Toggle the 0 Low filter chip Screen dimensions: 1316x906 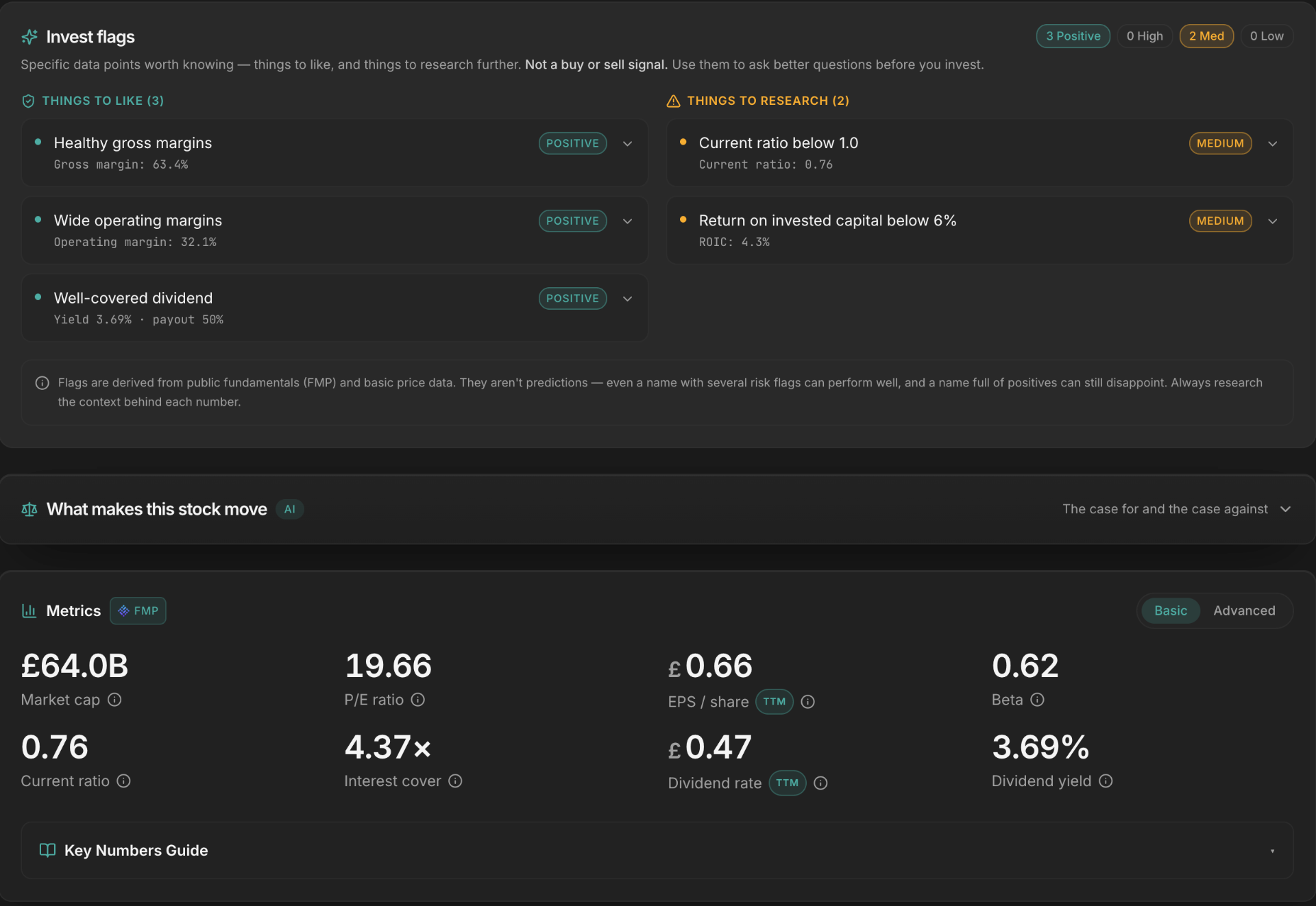[1267, 36]
